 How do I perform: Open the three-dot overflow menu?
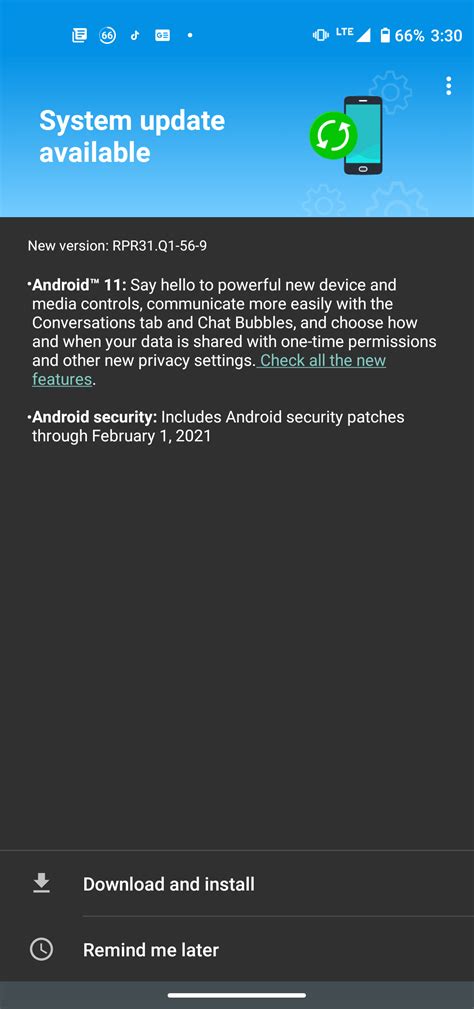(448, 86)
